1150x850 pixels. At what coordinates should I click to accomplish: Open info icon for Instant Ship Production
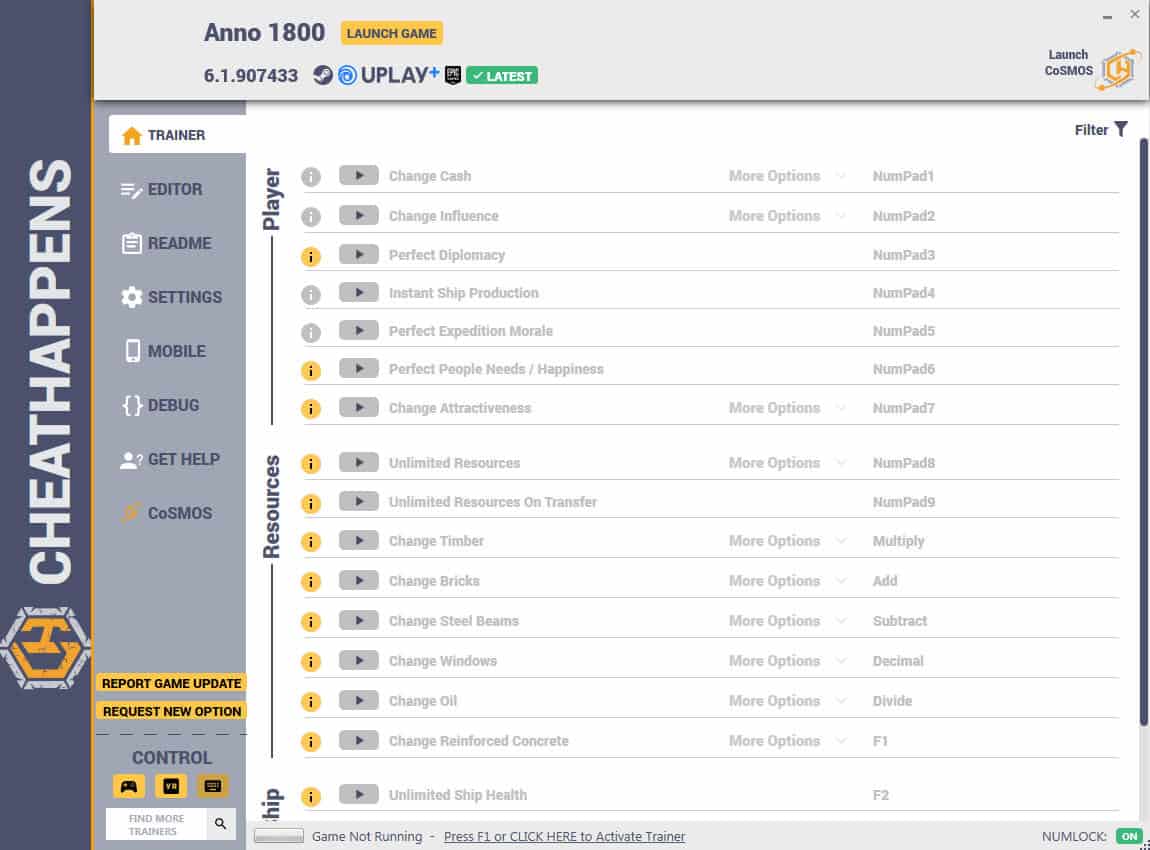(x=311, y=294)
